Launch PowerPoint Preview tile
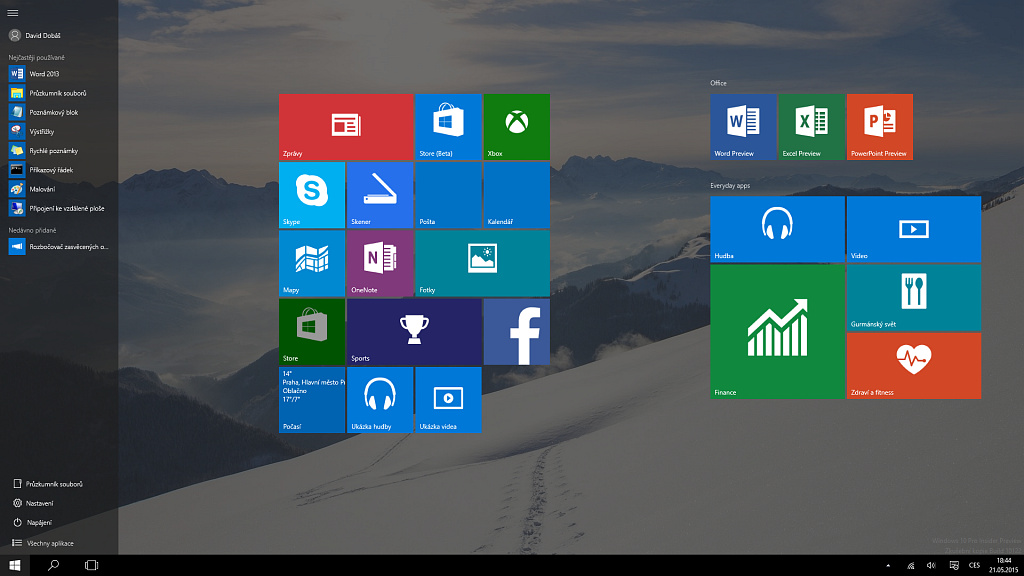The width and height of the screenshot is (1024, 576). click(x=880, y=127)
